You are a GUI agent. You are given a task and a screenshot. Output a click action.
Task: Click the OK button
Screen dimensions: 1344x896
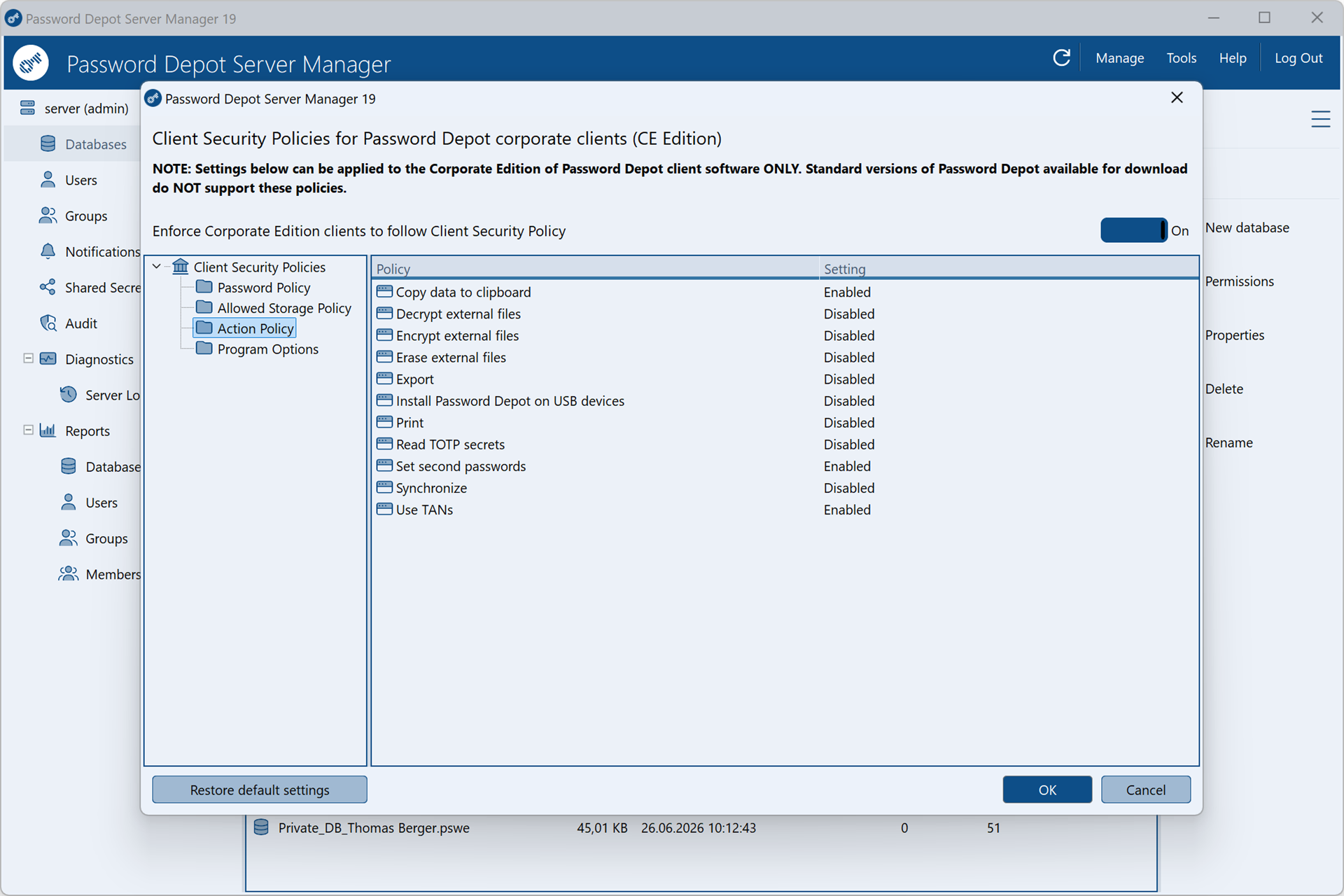pos(1046,790)
